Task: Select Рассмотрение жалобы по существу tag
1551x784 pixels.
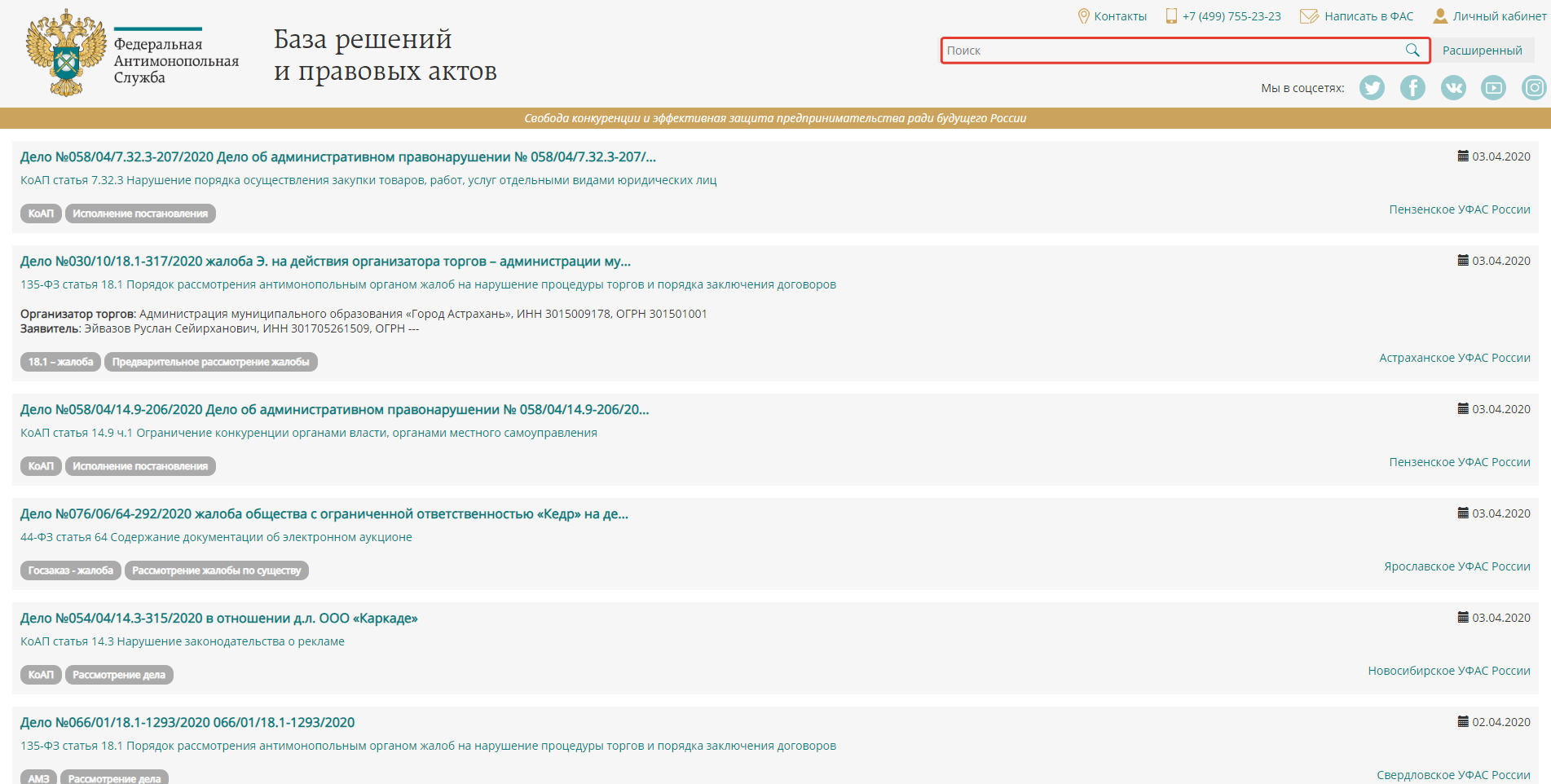Action: [x=217, y=570]
